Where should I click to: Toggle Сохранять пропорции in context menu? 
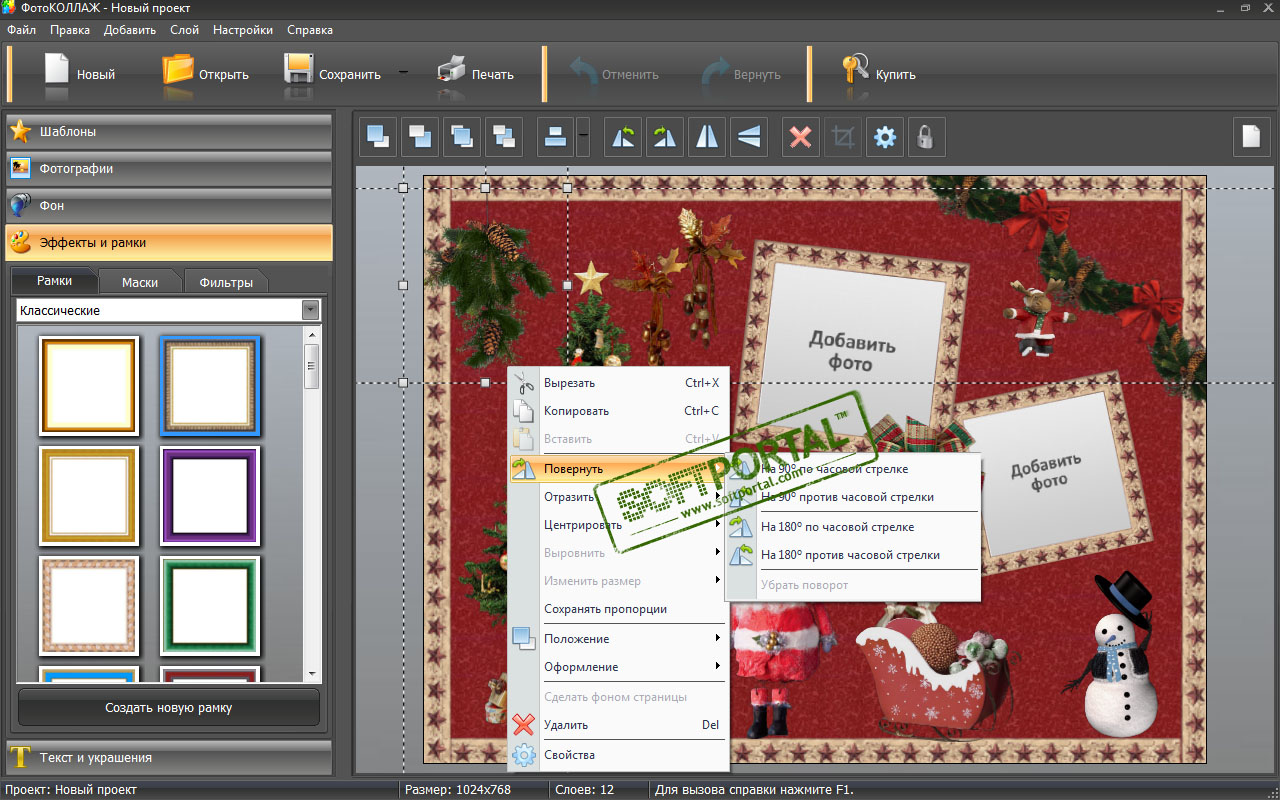[619, 609]
